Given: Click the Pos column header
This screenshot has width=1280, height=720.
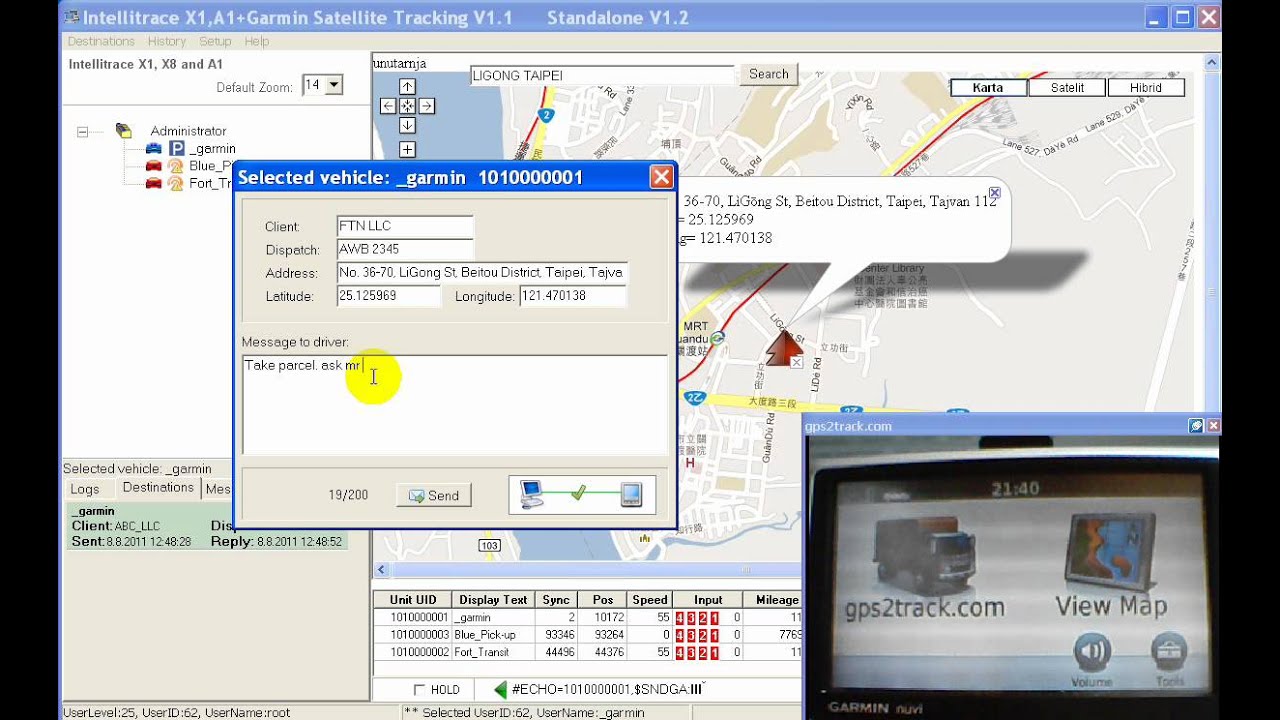Looking at the screenshot, I should (603, 600).
